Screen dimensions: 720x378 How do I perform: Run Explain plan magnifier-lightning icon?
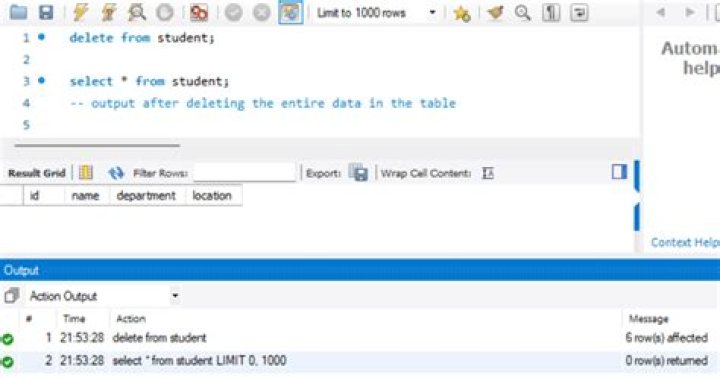pyautogui.click(x=136, y=12)
